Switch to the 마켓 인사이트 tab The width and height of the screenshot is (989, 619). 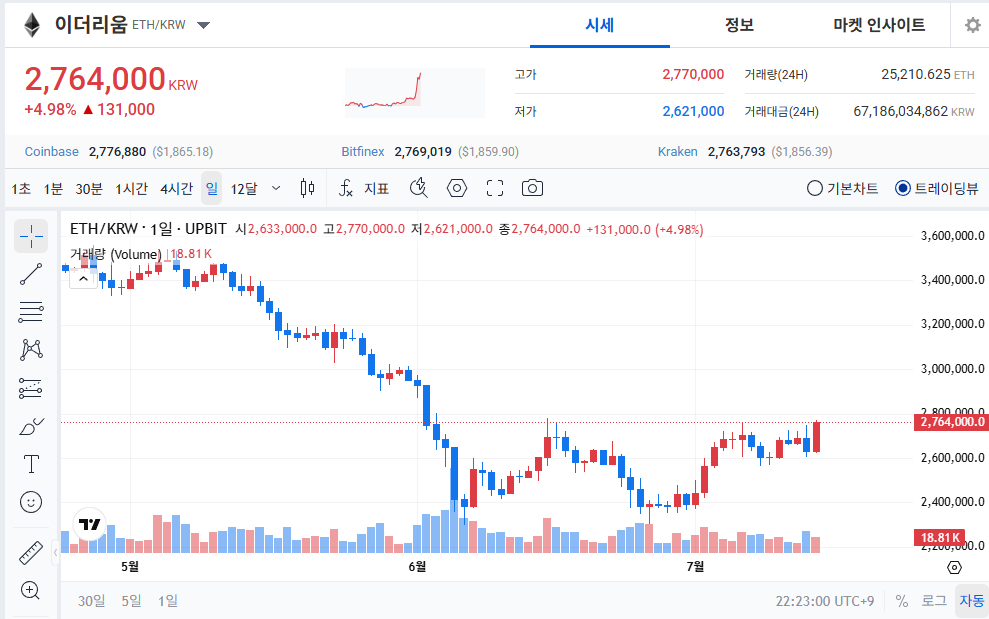click(x=879, y=25)
